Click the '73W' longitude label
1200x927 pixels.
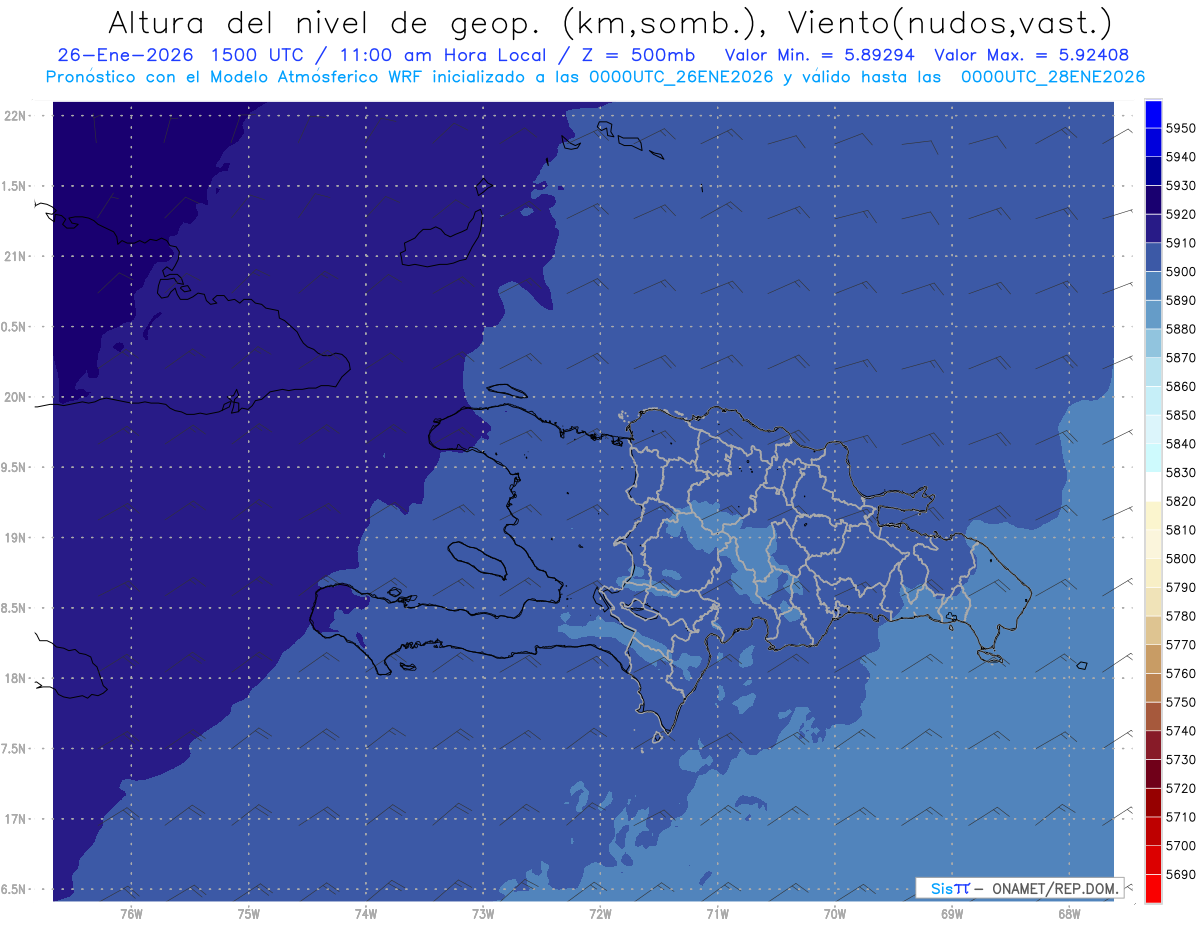click(x=483, y=914)
